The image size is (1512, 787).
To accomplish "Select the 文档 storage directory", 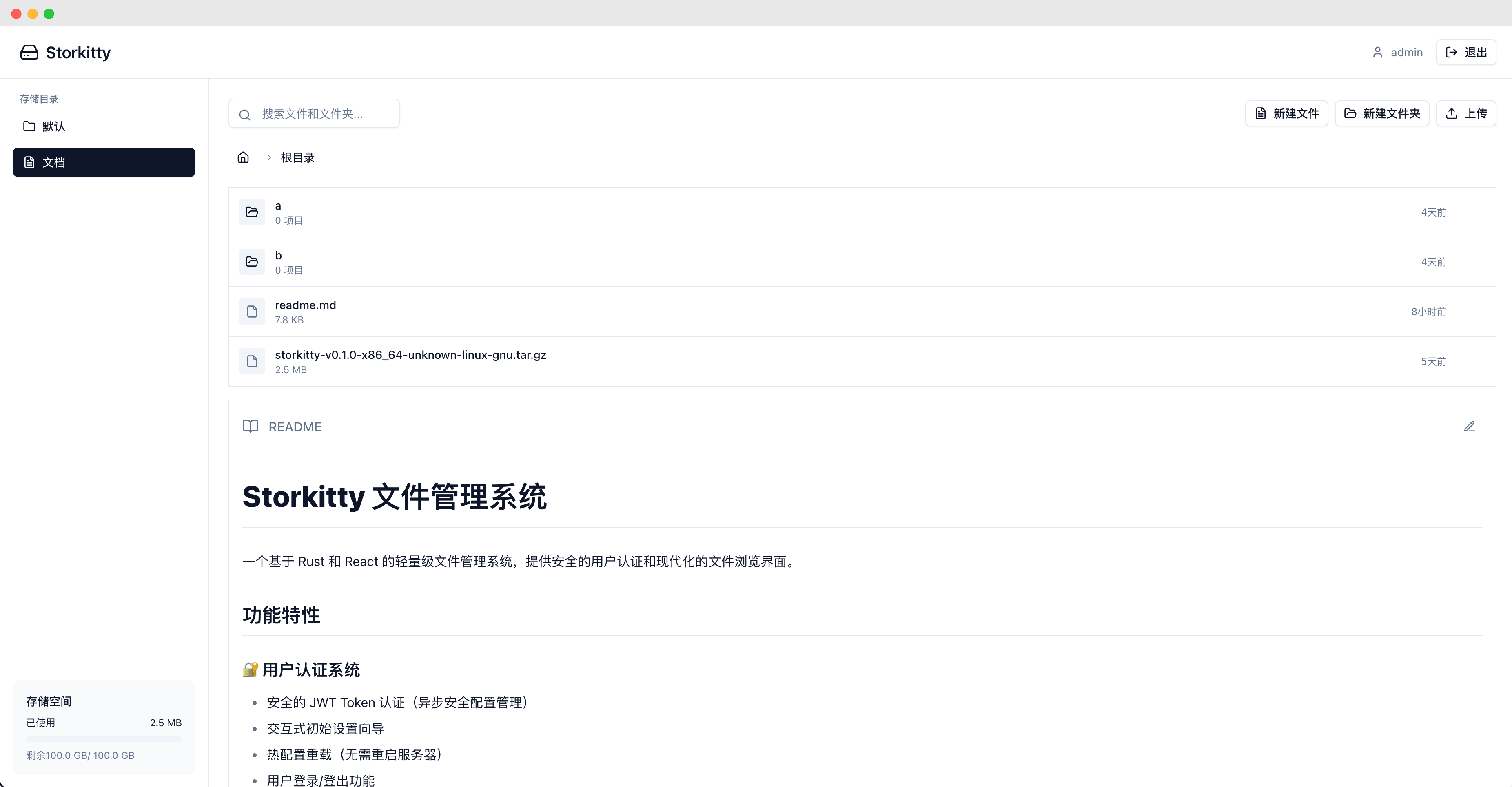I will coord(104,162).
